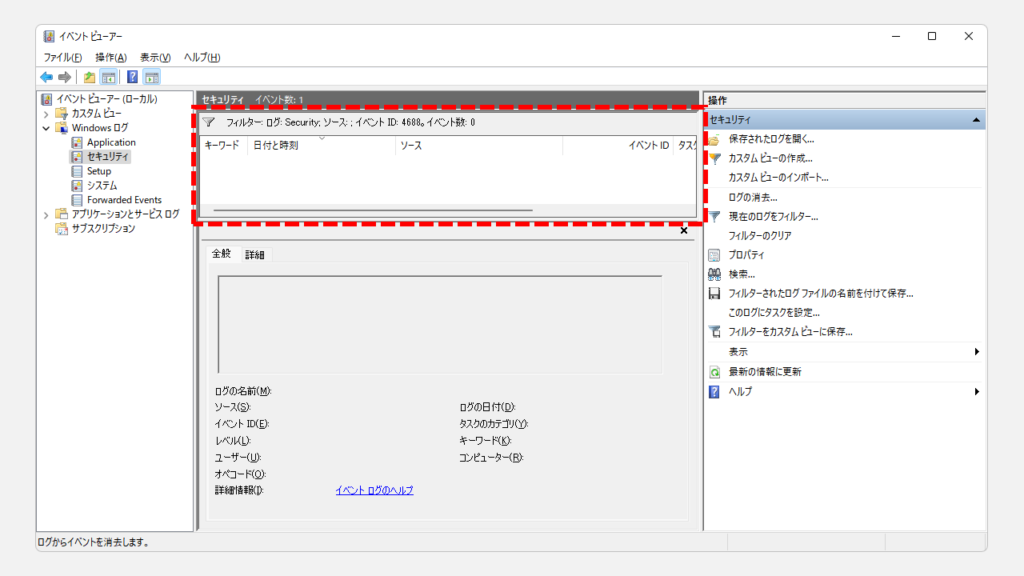
Task: Click the event description text box
Action: pos(440,325)
